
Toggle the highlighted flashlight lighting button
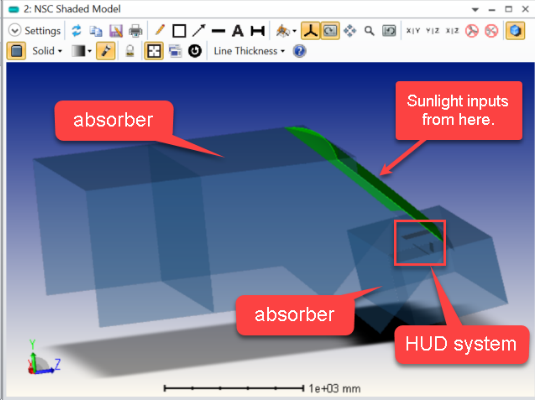pos(105,51)
